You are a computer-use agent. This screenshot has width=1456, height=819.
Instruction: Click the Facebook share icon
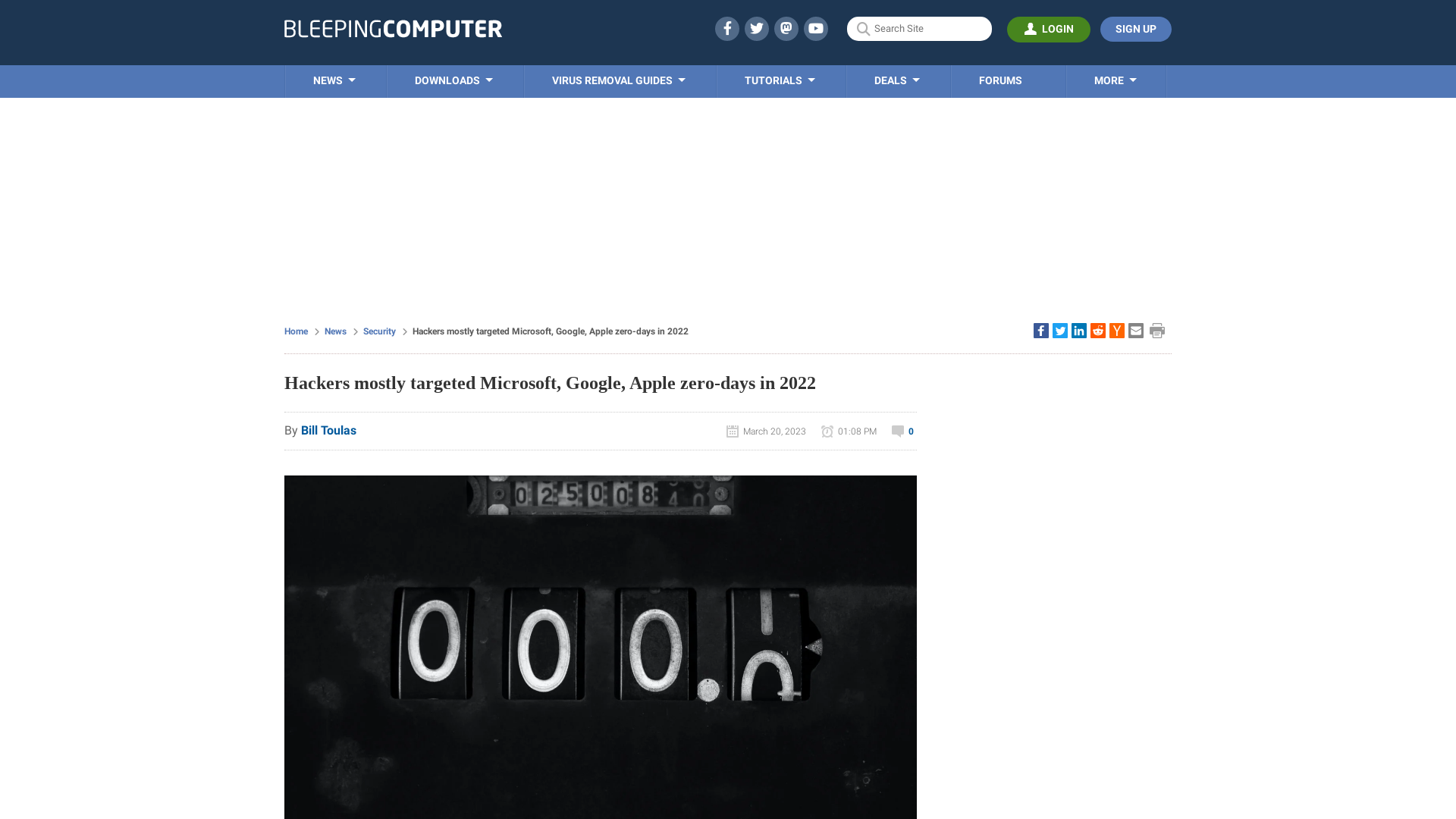pos(1041,330)
